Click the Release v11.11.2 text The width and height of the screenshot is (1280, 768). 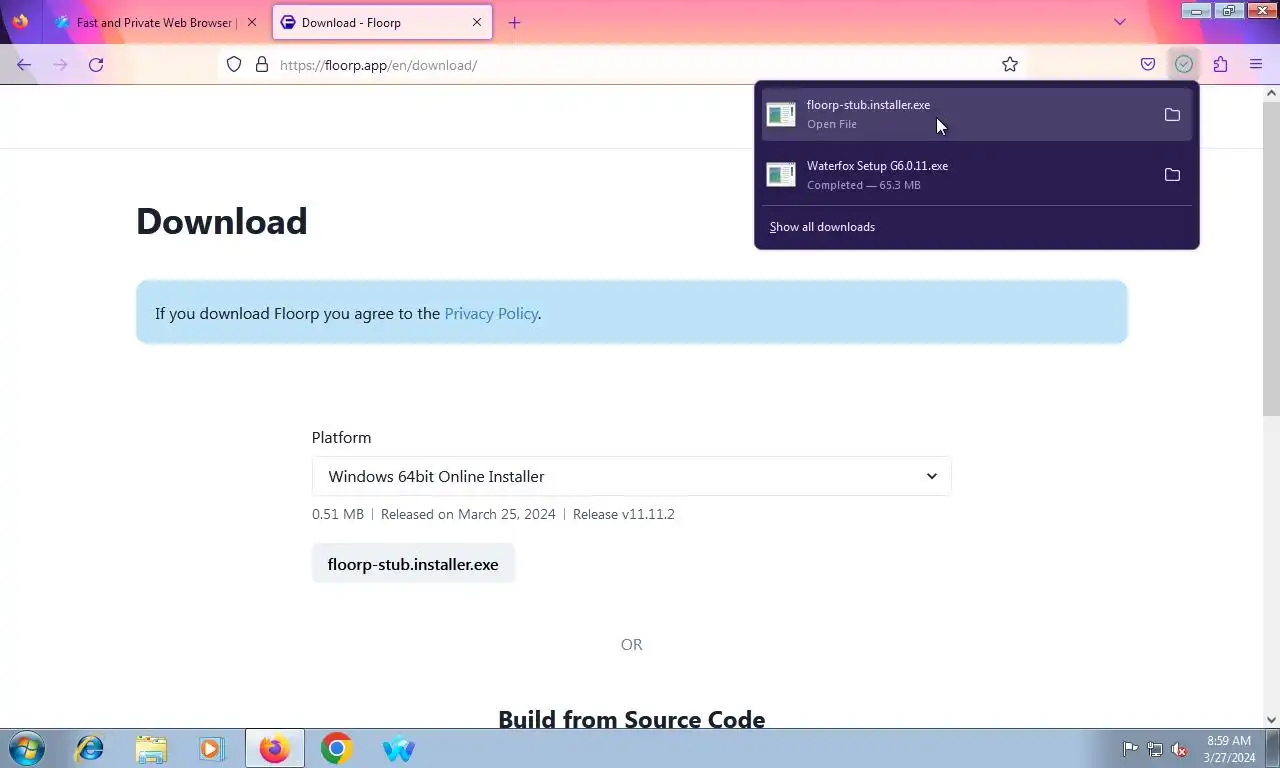coord(624,514)
